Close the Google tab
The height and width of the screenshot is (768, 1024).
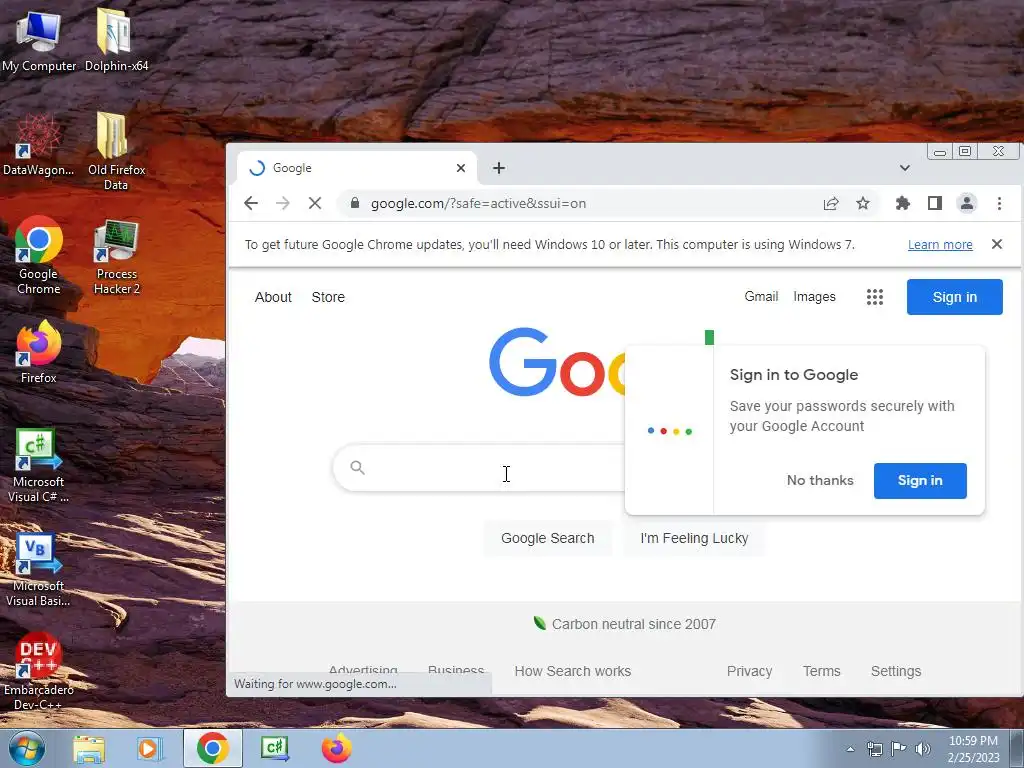click(x=460, y=168)
